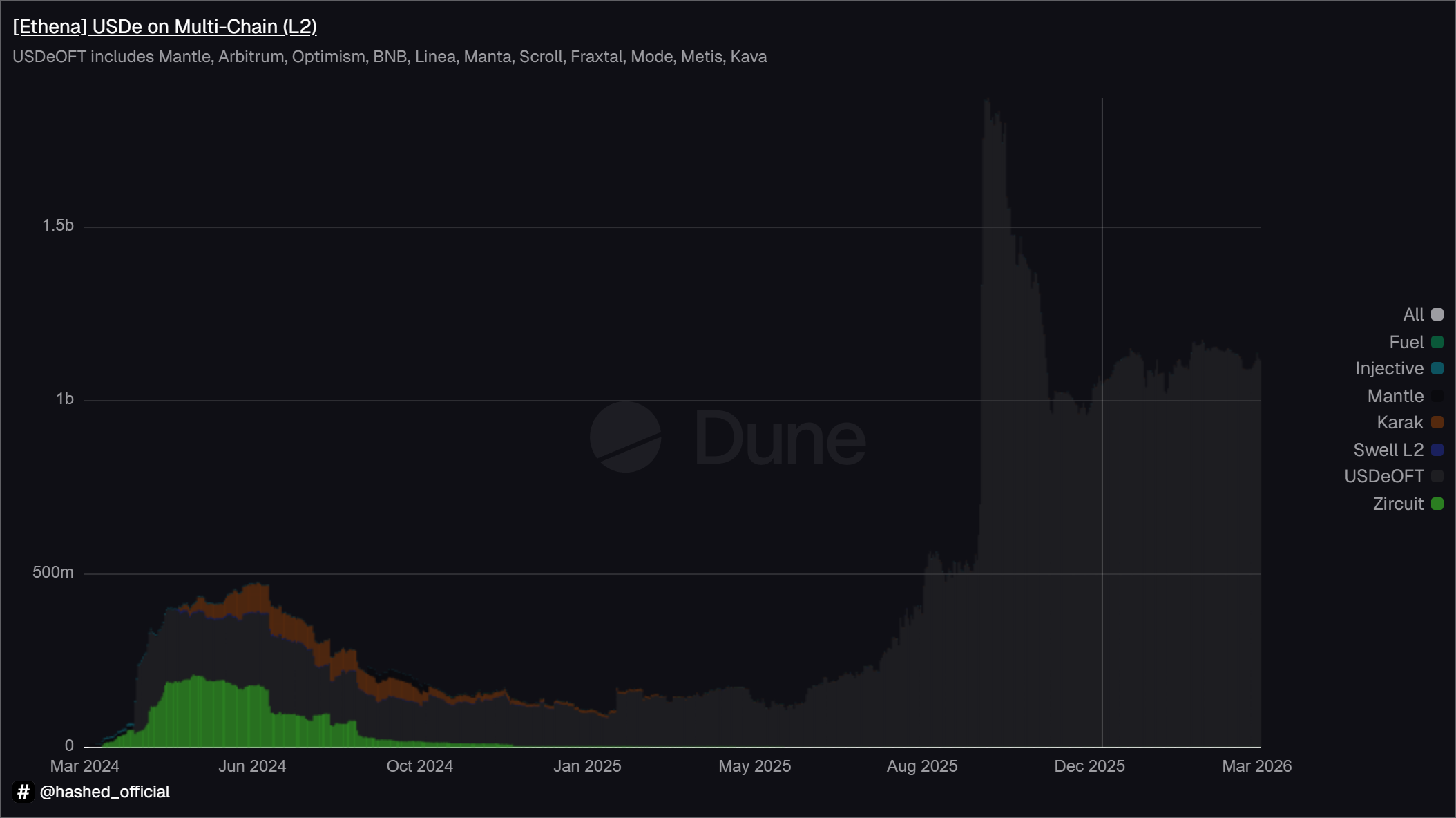The height and width of the screenshot is (818, 1456).
Task: Toggle the Fuel series label in legend
Action: click(x=1406, y=342)
